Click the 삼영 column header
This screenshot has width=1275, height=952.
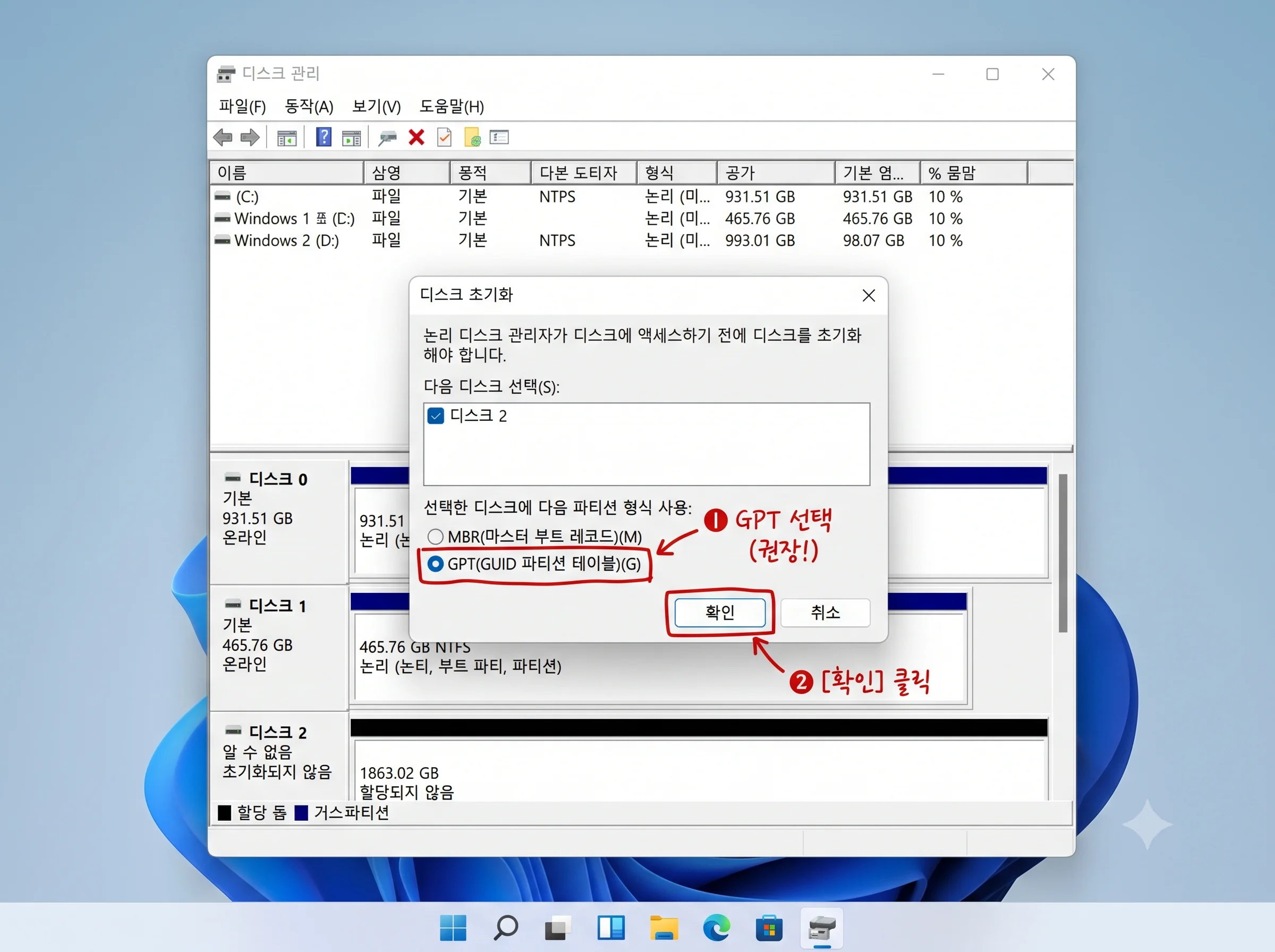click(407, 173)
